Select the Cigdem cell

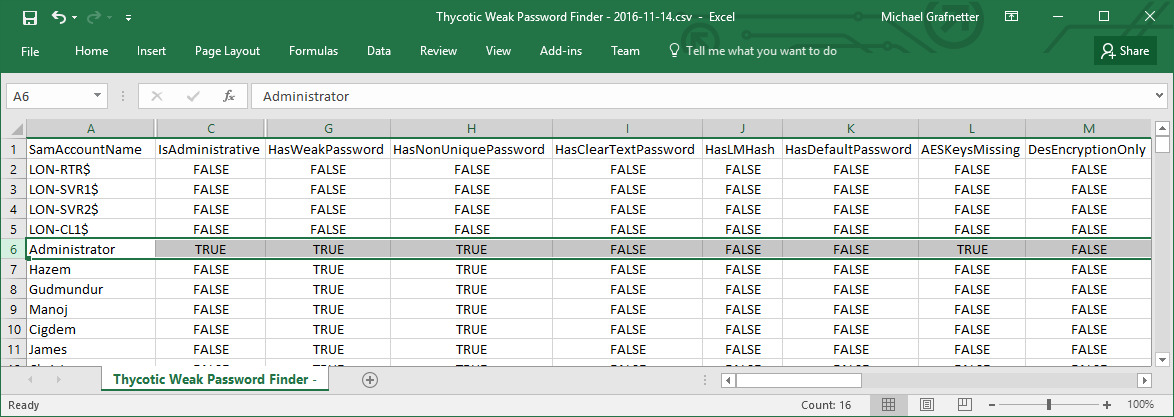91,329
